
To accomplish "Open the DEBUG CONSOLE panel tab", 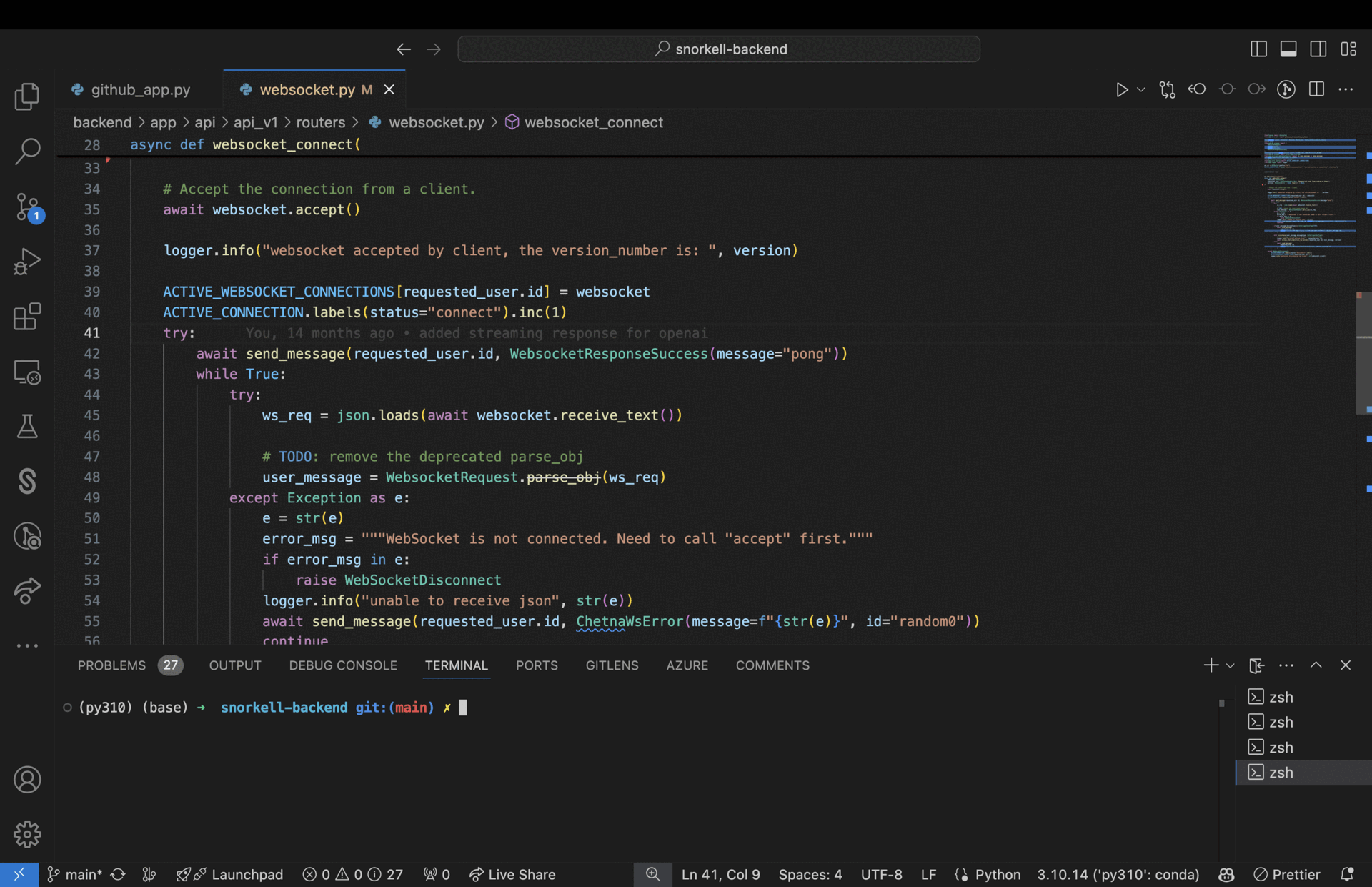I will pos(343,665).
